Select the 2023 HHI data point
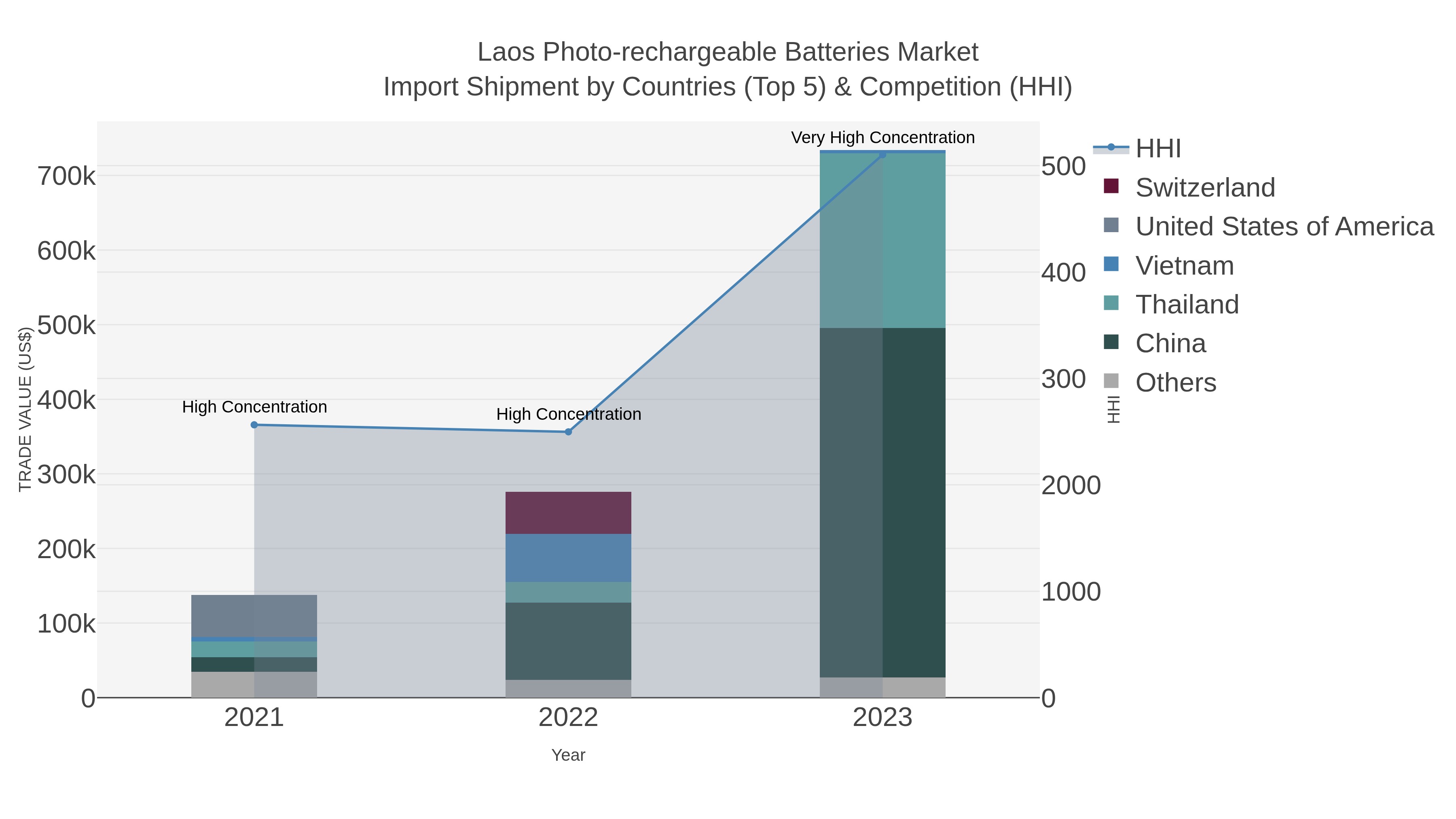1456x819 pixels. pyautogui.click(x=883, y=154)
